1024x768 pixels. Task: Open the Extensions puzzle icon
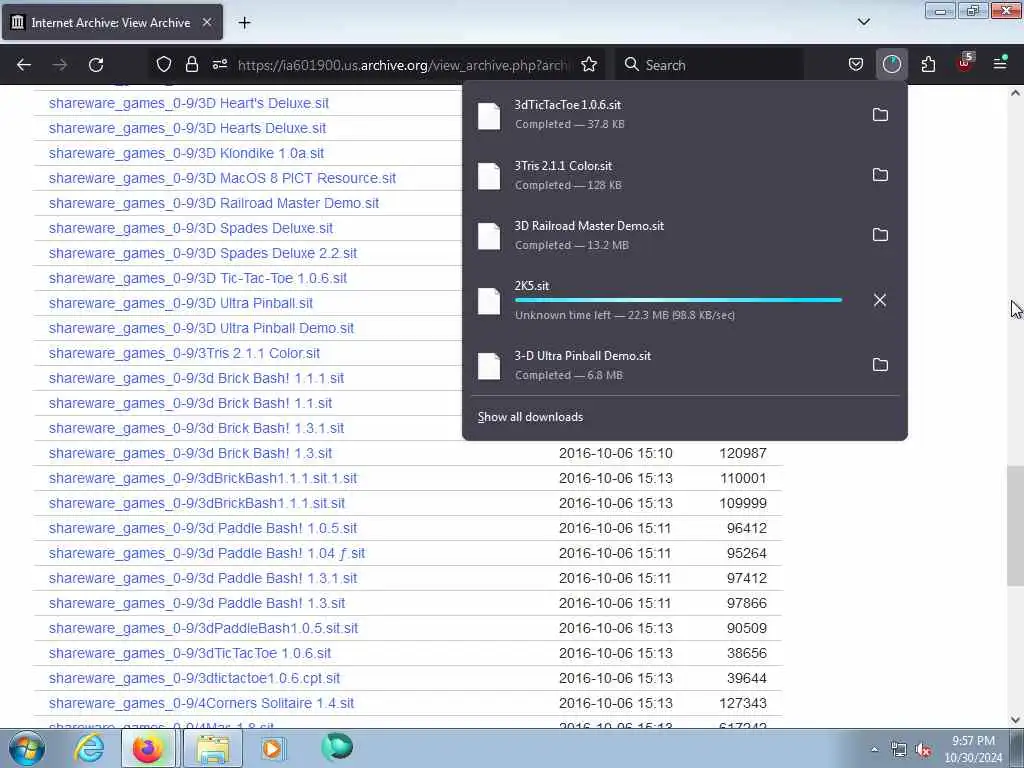tap(928, 64)
